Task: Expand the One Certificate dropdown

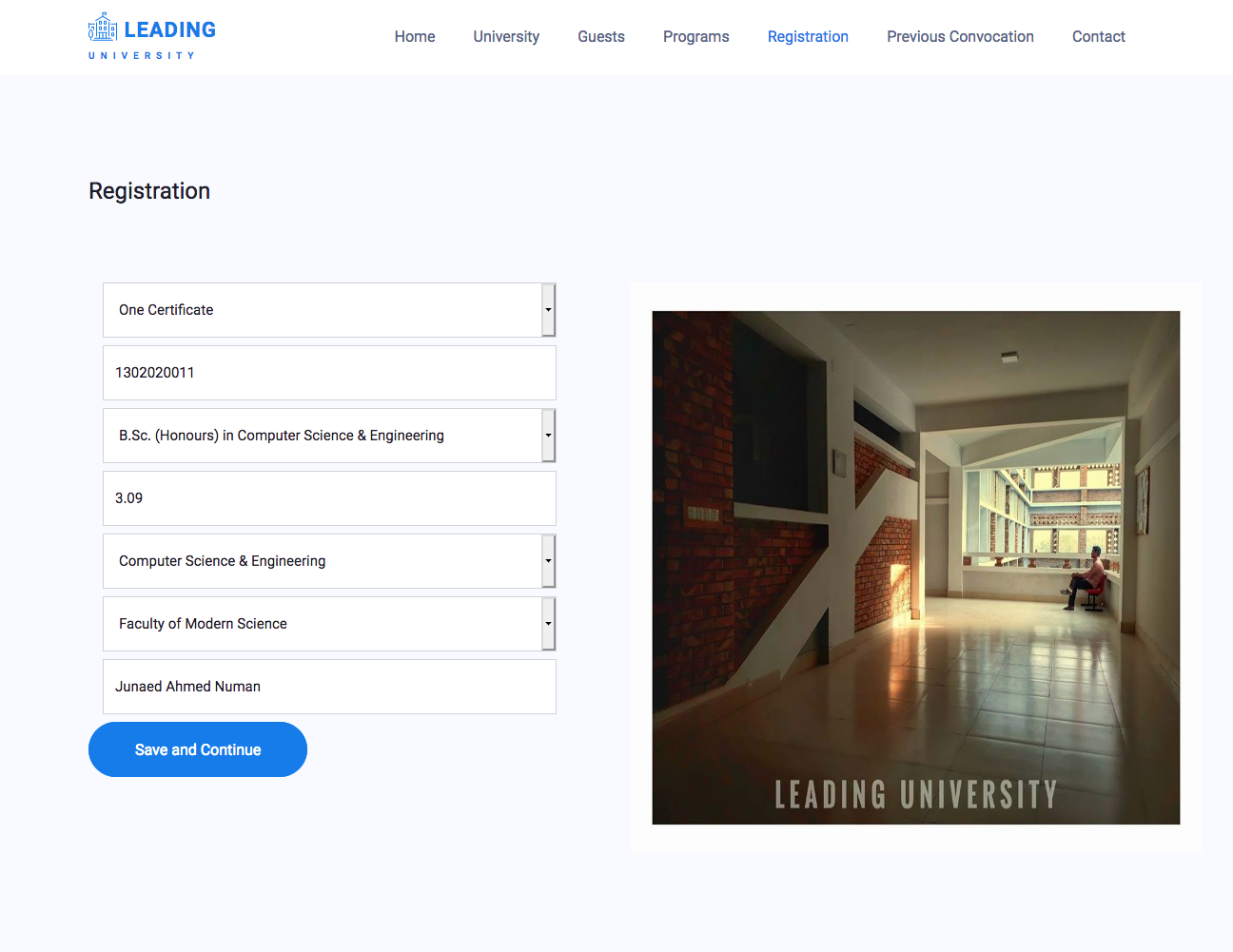Action: (x=322, y=310)
